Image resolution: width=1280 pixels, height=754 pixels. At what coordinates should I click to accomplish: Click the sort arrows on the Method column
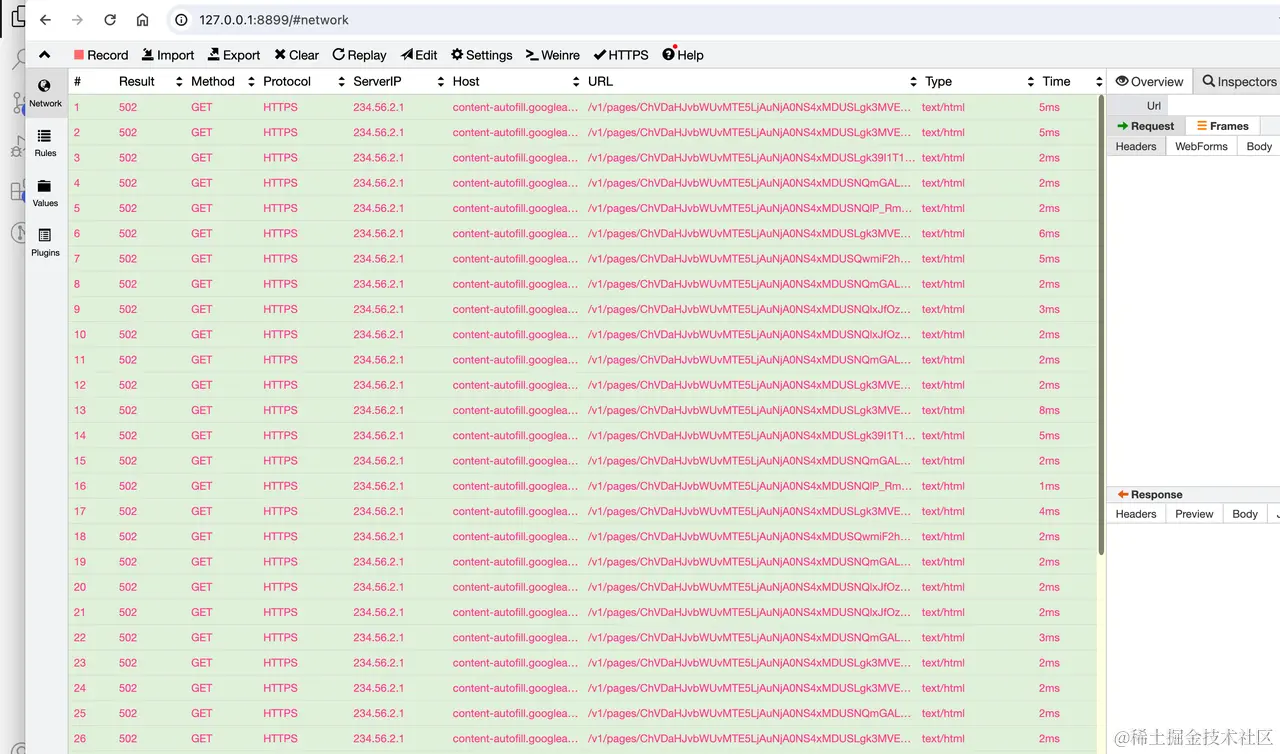coord(251,82)
